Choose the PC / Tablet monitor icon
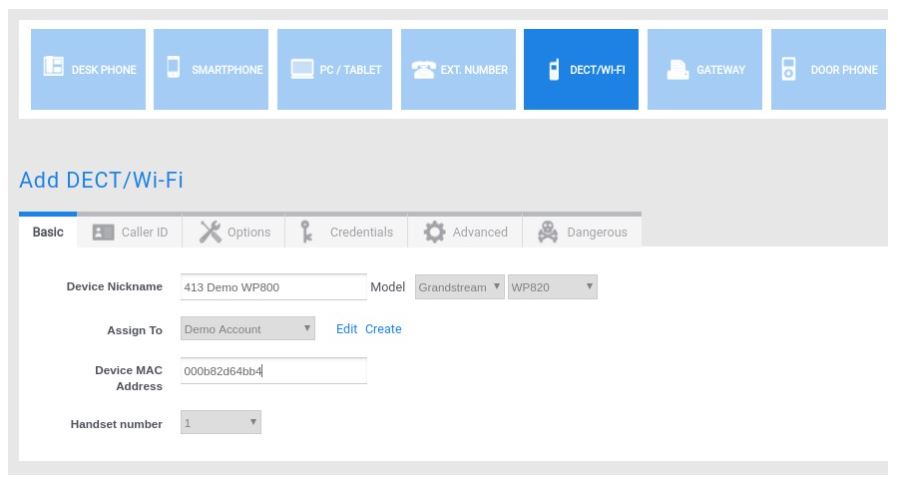This screenshot has height=483, width=900. tap(301, 70)
